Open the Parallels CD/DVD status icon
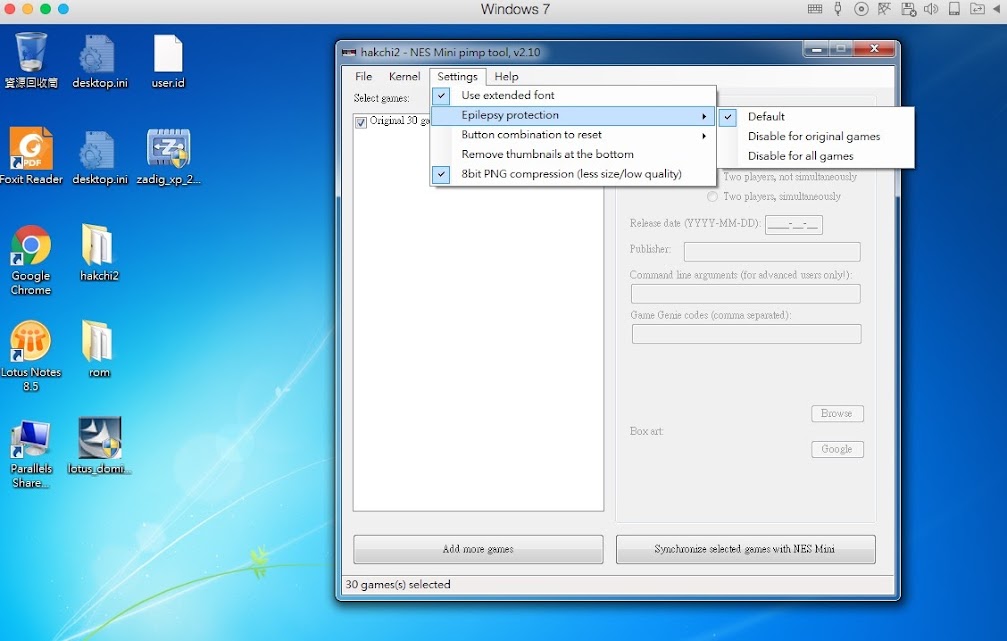Viewport: 1007px width, 641px height. 861,9
